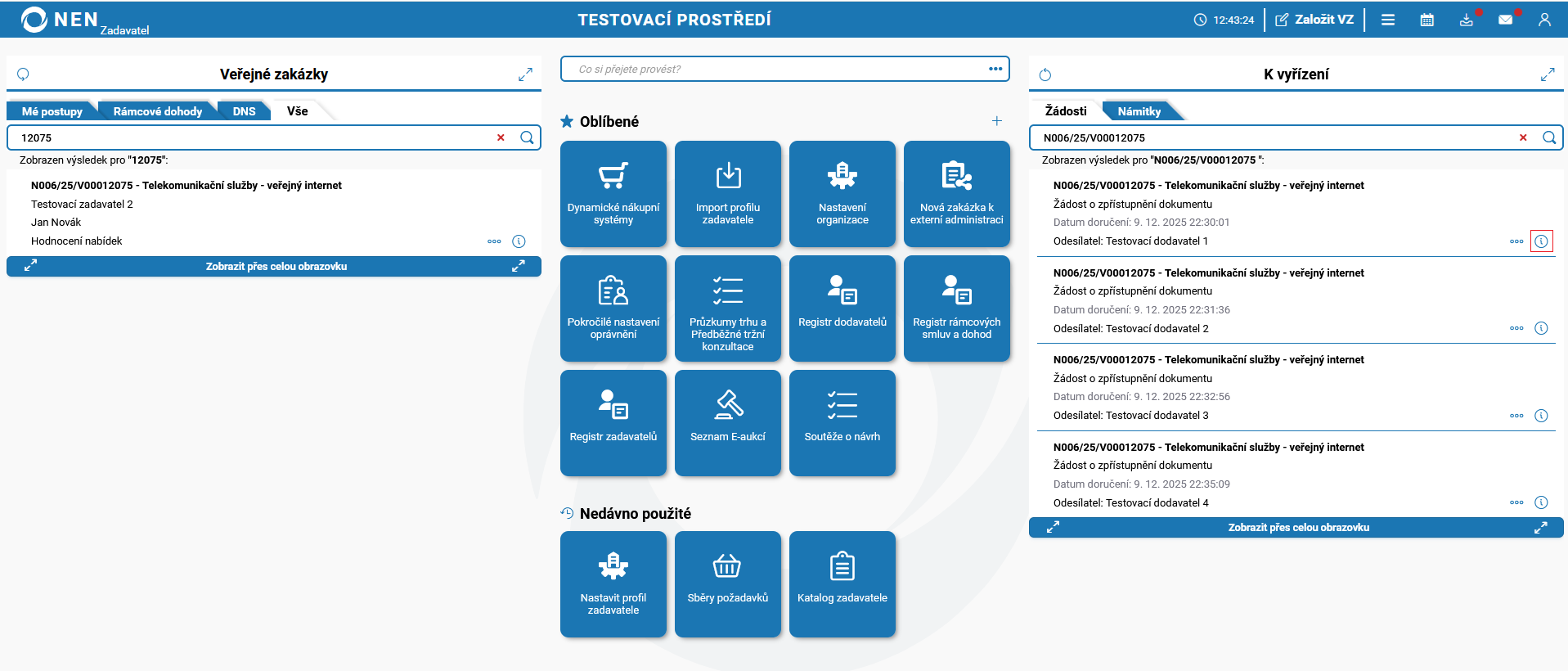The image size is (1568, 671).
Task: Expand K vyřízení panel to fullscreen
Action: click(x=1548, y=74)
